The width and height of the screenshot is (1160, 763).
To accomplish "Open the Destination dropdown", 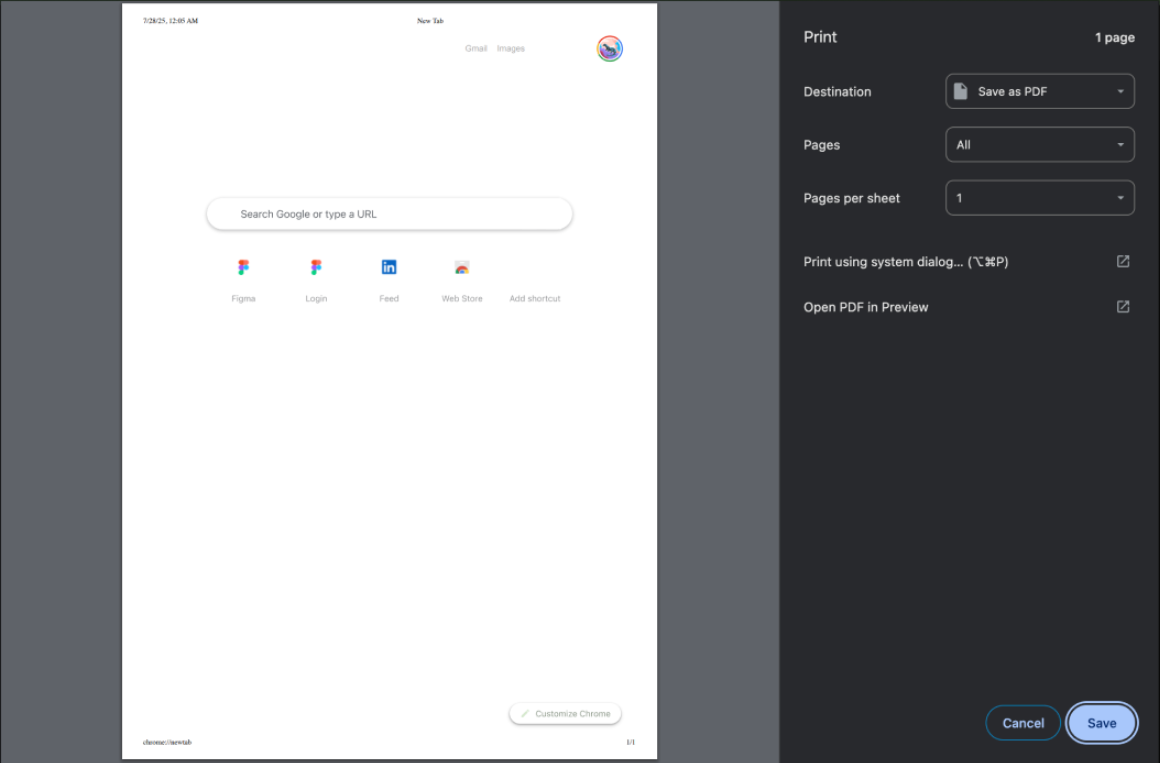I will pos(1039,92).
